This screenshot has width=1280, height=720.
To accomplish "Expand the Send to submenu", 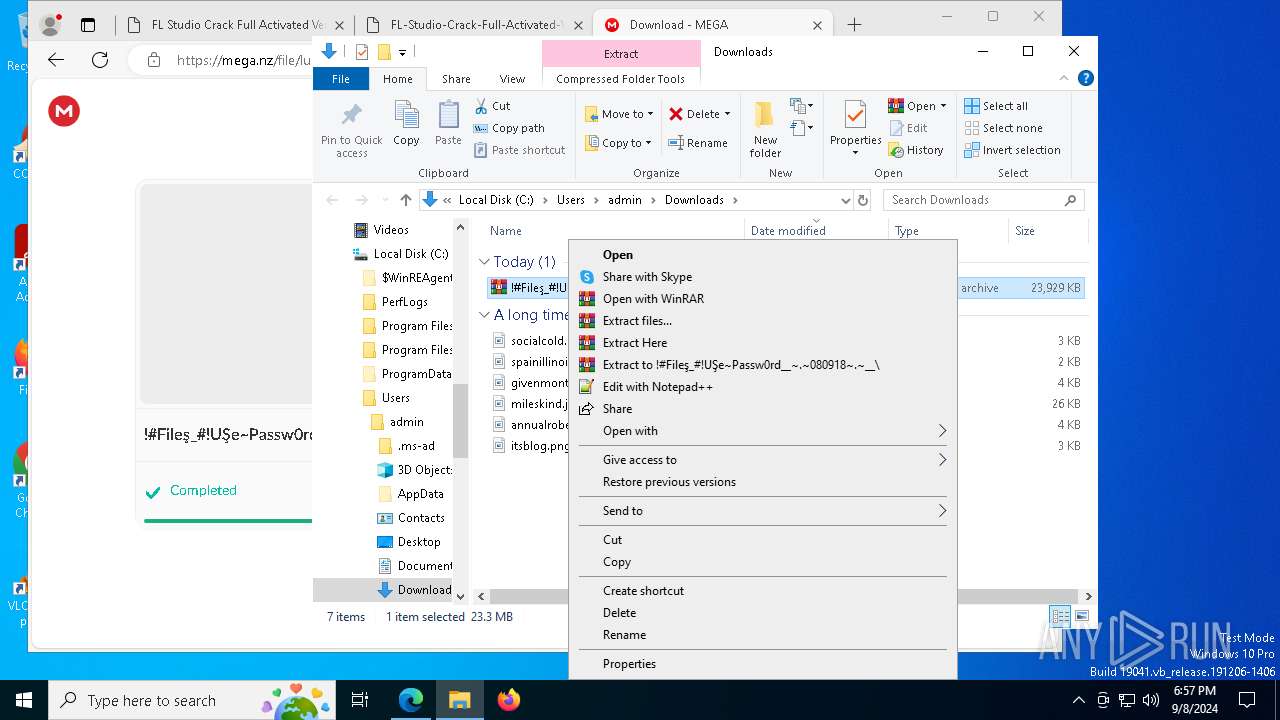I will [x=762, y=511].
